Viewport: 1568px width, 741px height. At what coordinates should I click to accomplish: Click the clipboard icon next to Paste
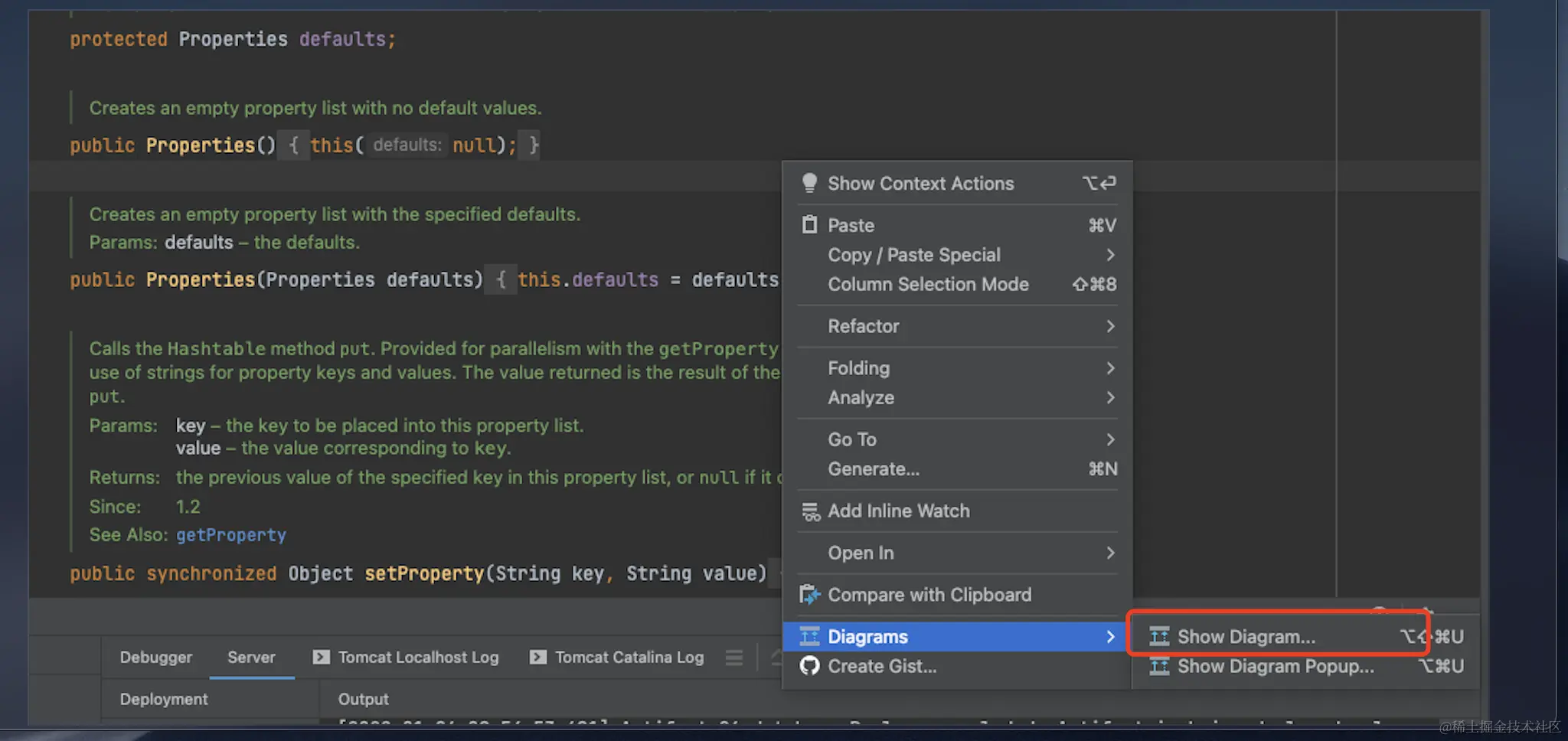tap(809, 225)
